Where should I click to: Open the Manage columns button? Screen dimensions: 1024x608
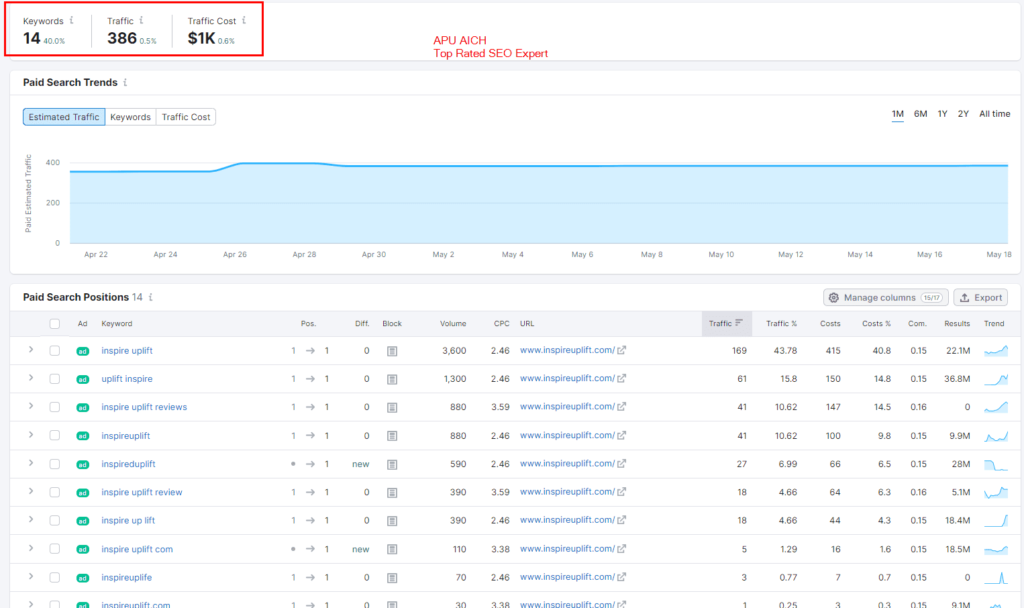tap(885, 297)
